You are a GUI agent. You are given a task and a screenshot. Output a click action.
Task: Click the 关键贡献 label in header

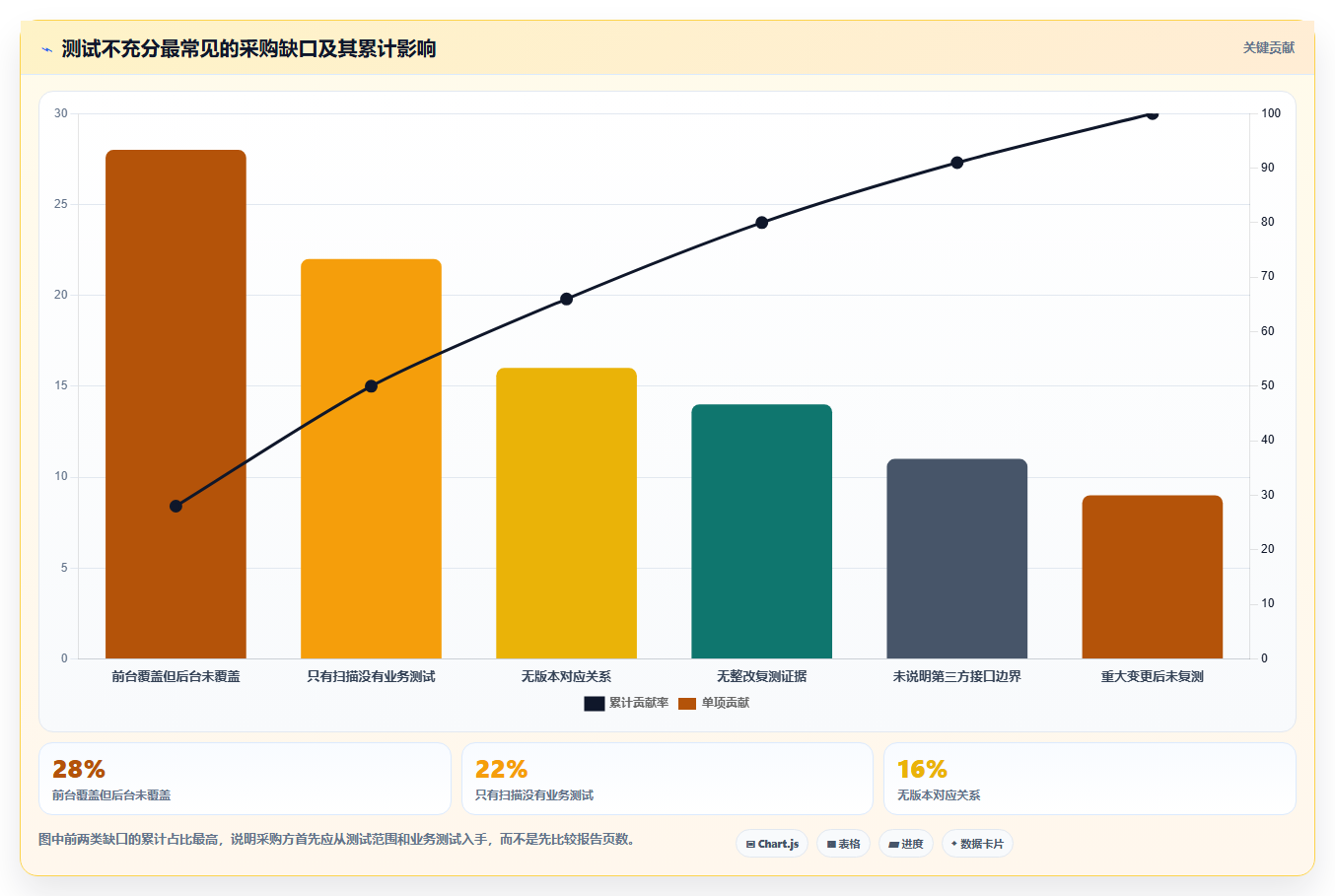(1268, 47)
